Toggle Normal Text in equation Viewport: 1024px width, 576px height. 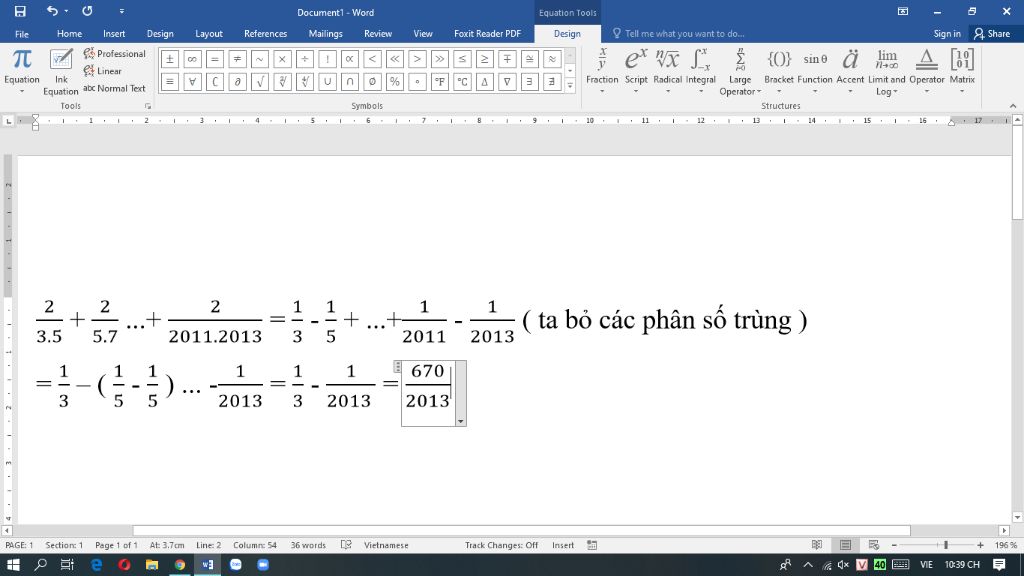pos(114,88)
